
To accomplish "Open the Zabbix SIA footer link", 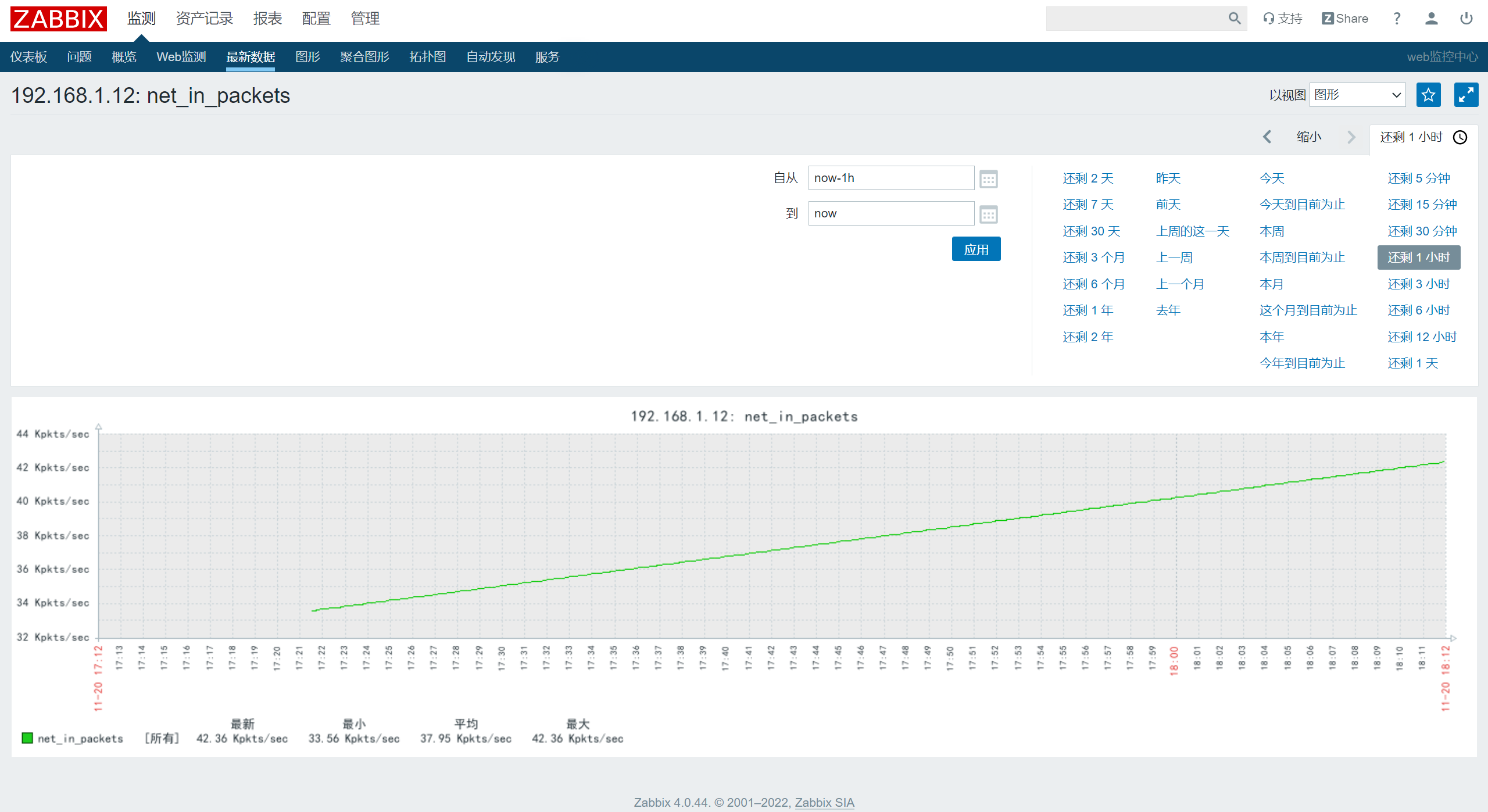I will (x=824, y=803).
